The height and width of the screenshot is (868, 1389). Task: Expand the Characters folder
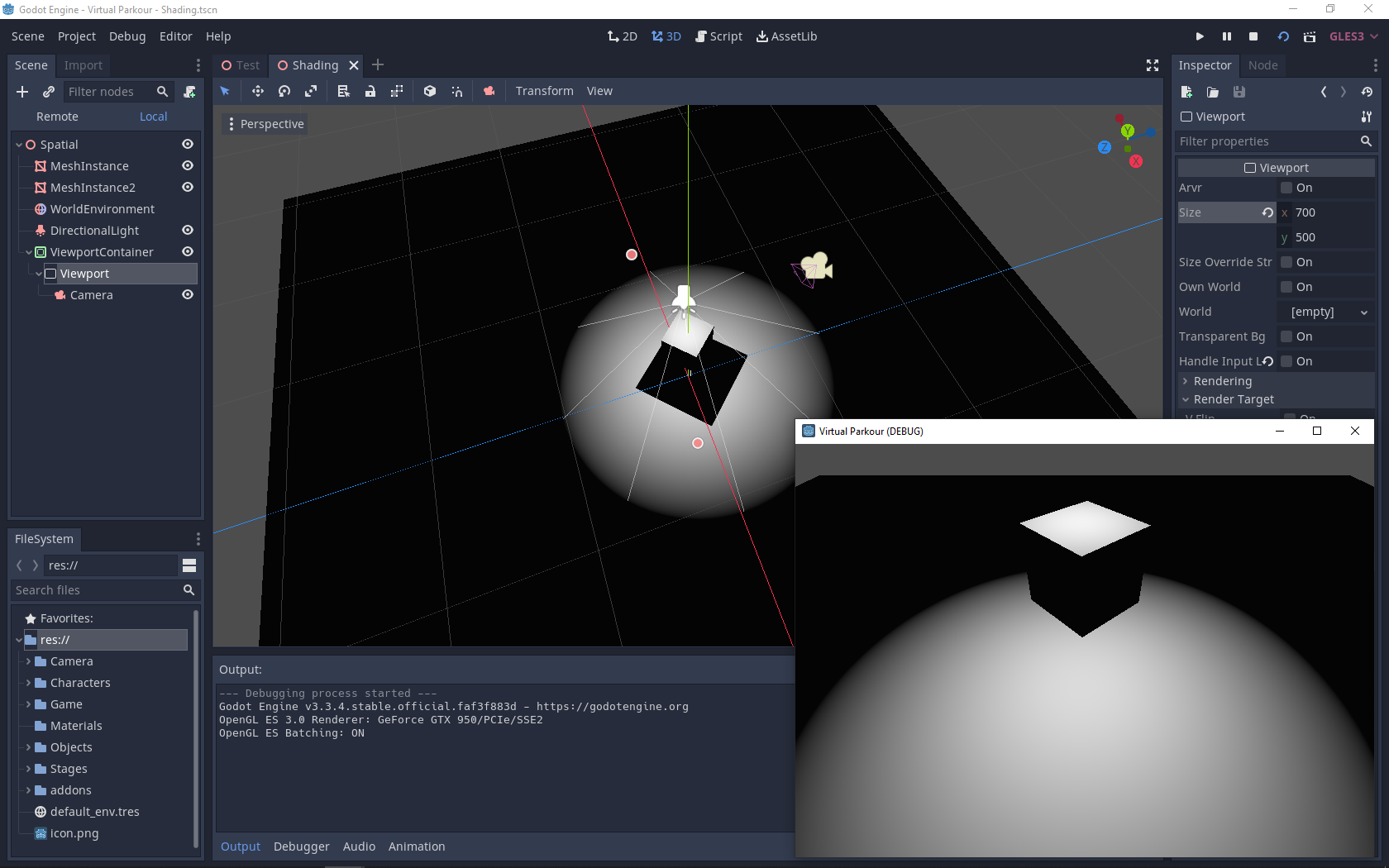click(x=28, y=683)
